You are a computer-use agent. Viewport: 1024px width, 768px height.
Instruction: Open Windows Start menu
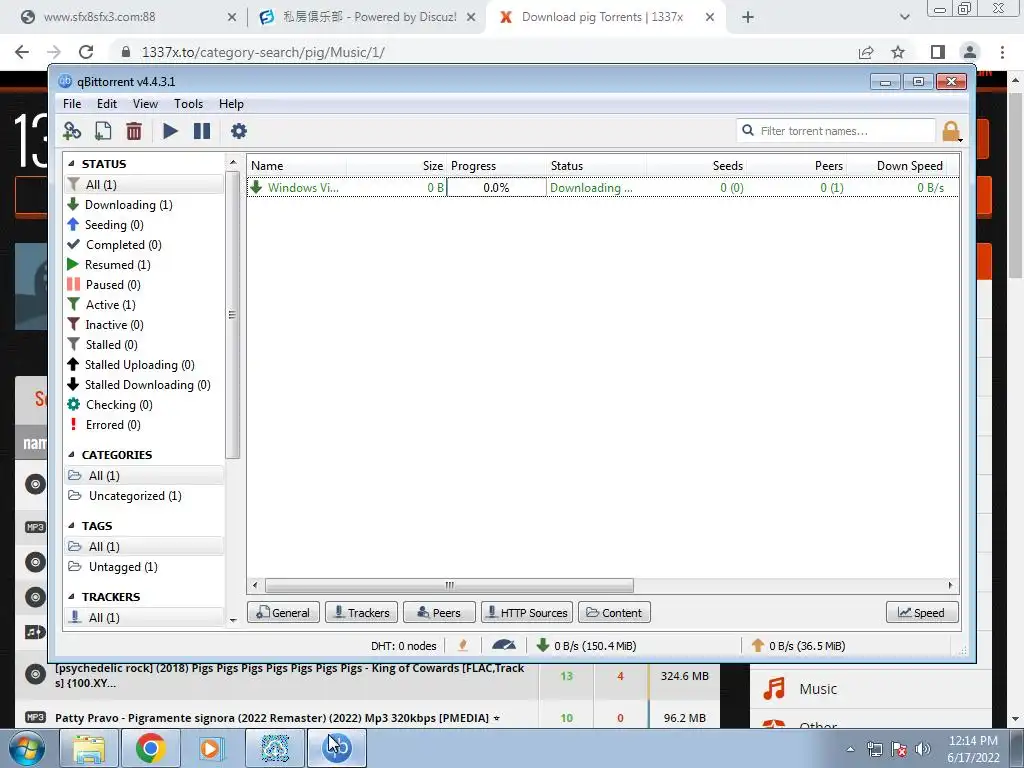[x=27, y=748]
